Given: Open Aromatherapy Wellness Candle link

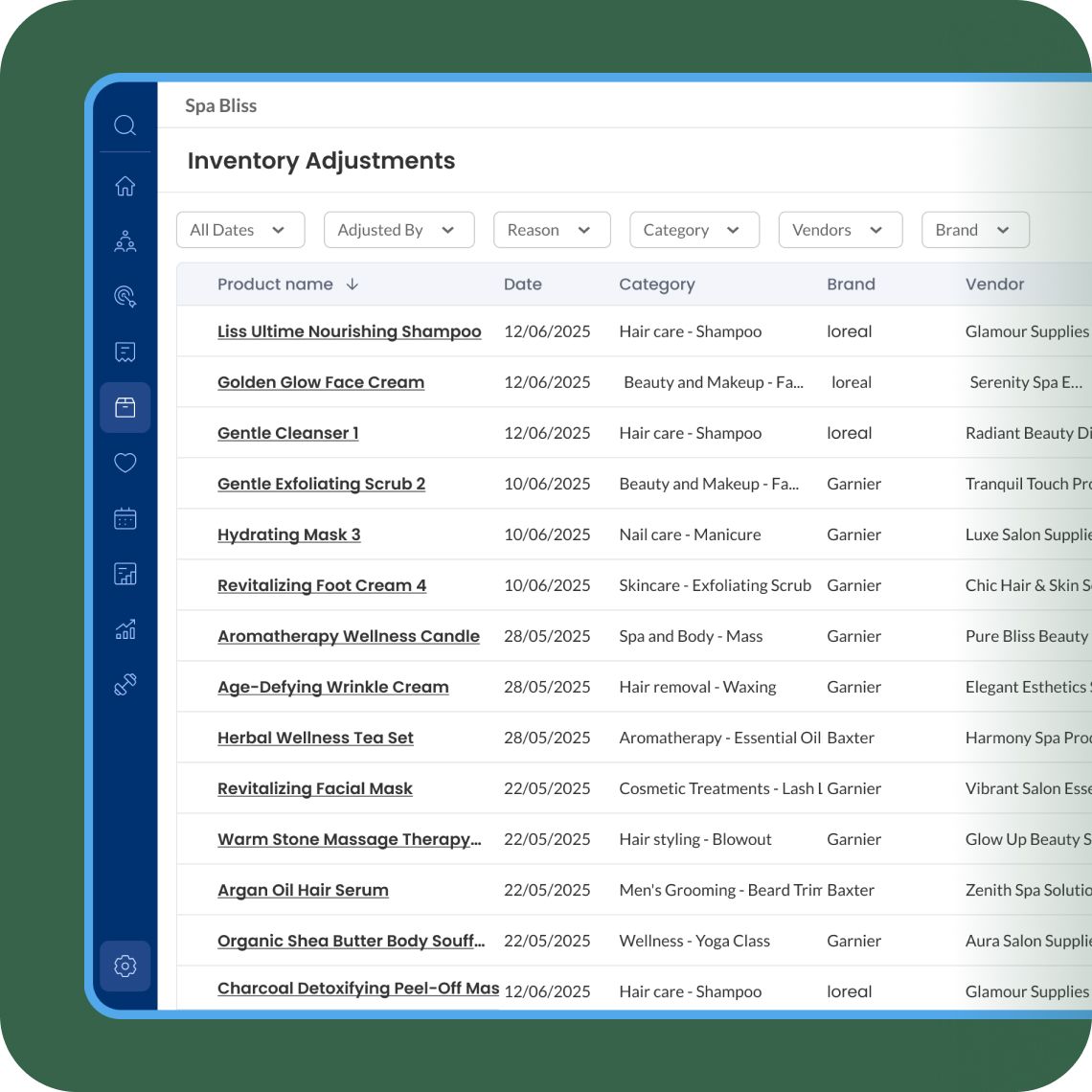Looking at the screenshot, I should [x=349, y=637].
